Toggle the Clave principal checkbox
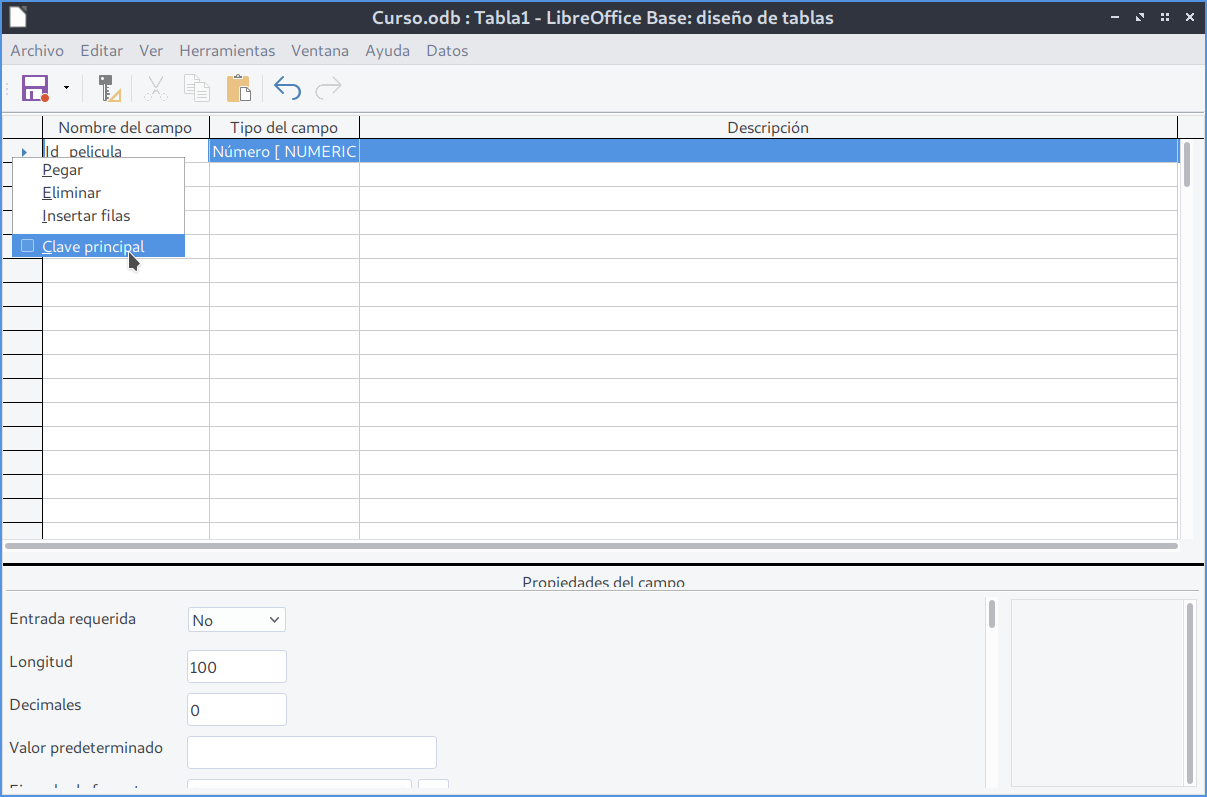Viewport: 1207px width, 797px height. tap(28, 246)
